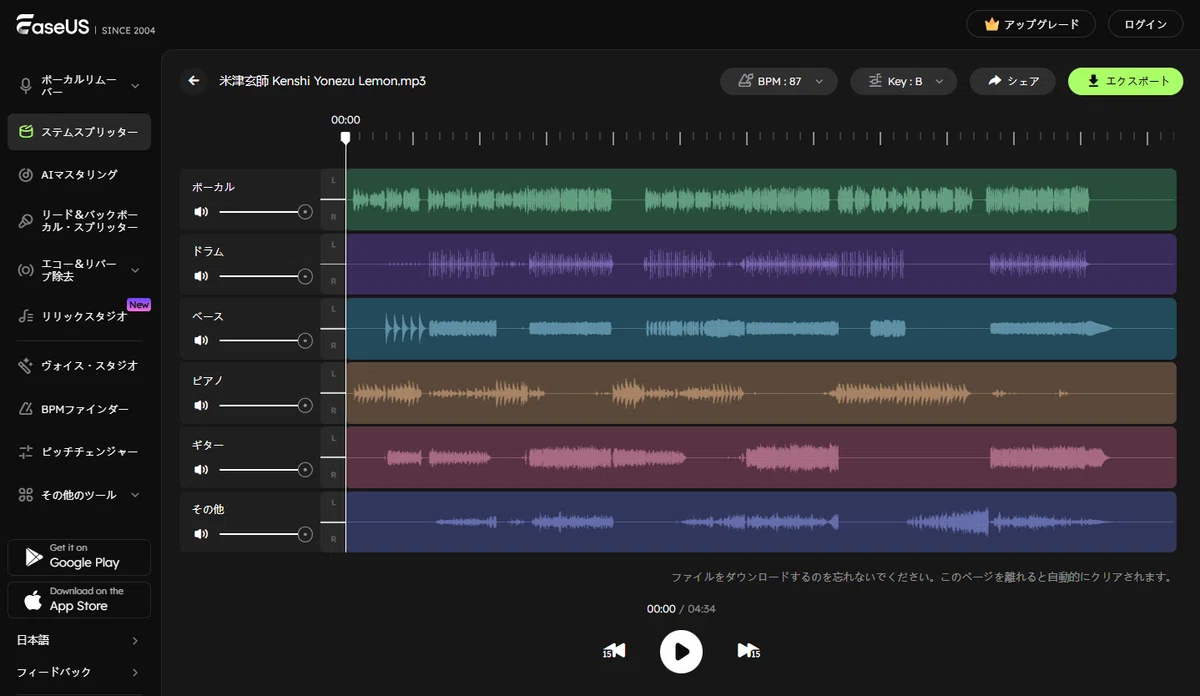Click the download icon on export button
This screenshot has width=1200, height=696.
(1093, 81)
